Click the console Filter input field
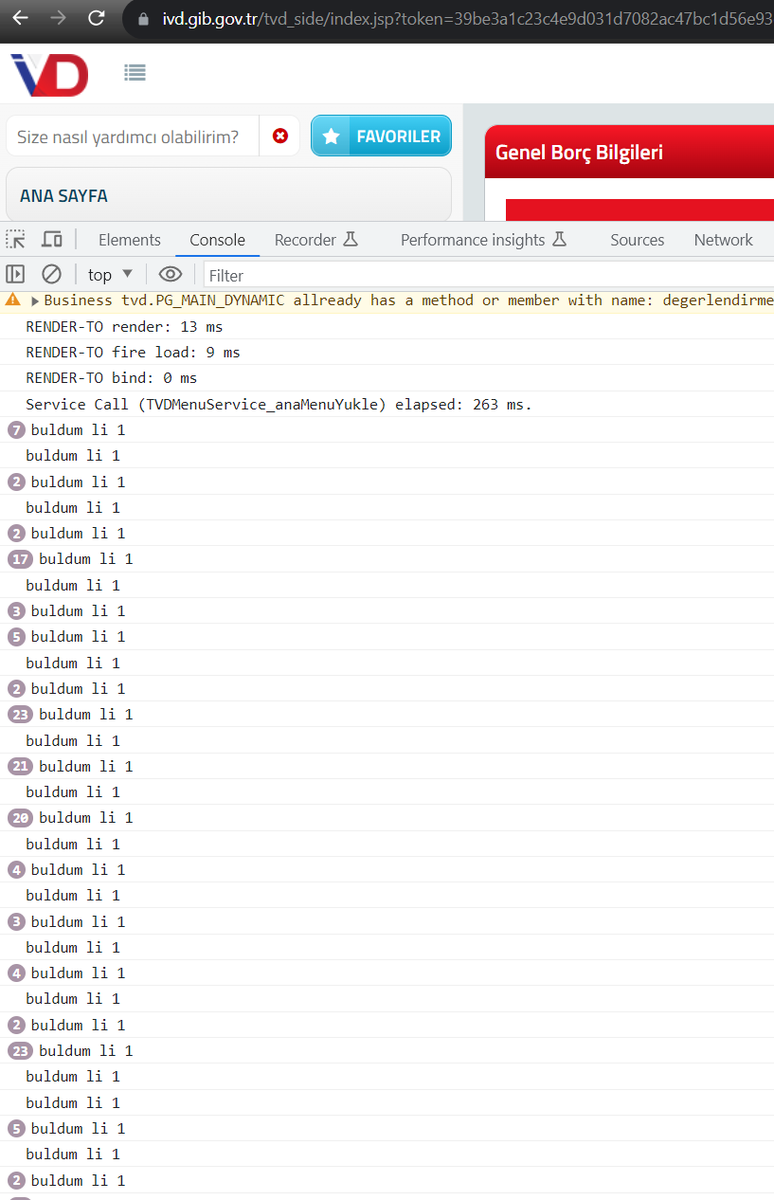 489,275
